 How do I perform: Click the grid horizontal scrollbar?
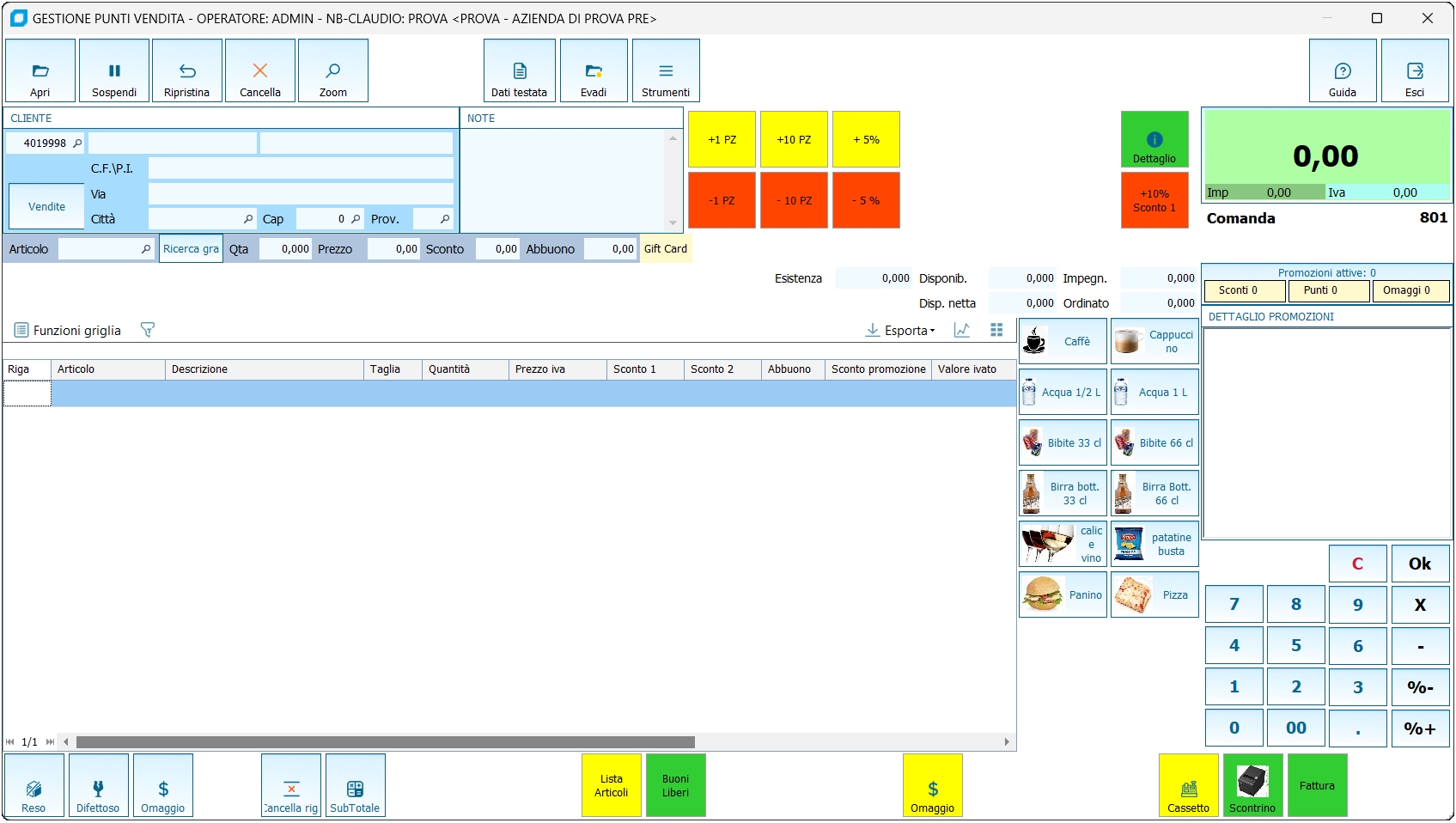tap(386, 742)
